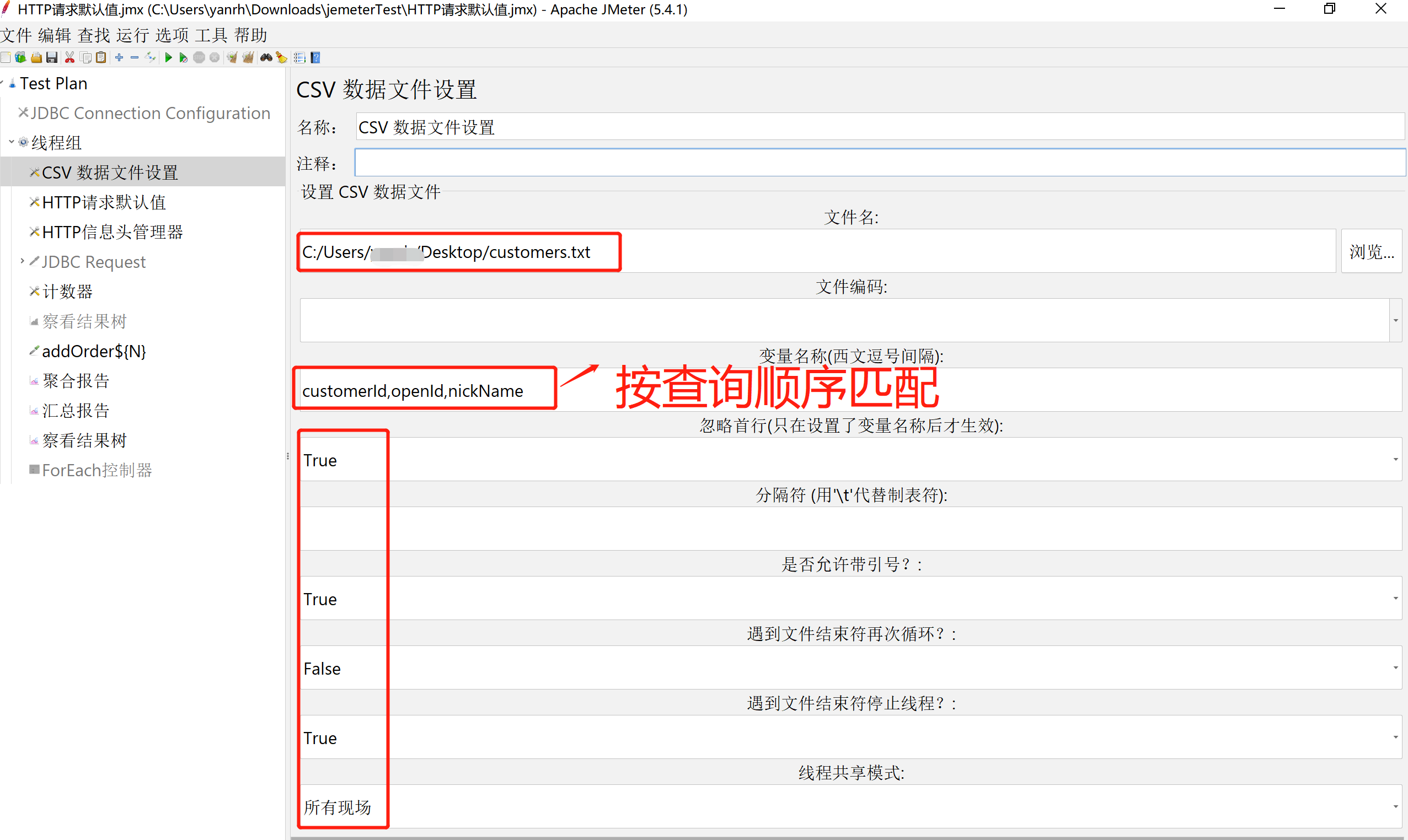Open the recycle on EOF dropdown
Image resolution: width=1408 pixels, height=840 pixels.
pyautogui.click(x=1395, y=668)
